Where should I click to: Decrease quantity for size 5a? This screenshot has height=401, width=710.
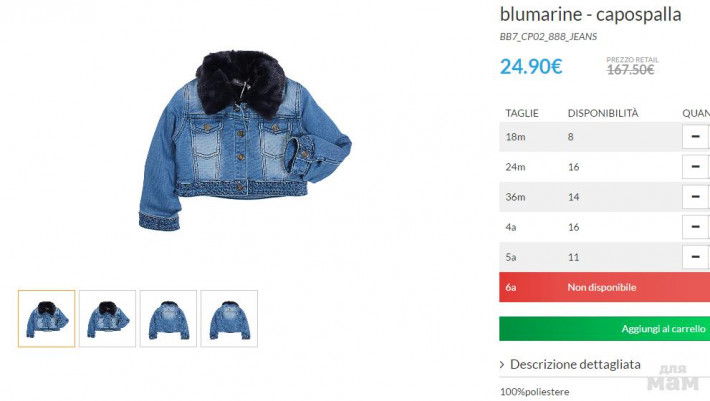[x=696, y=257]
